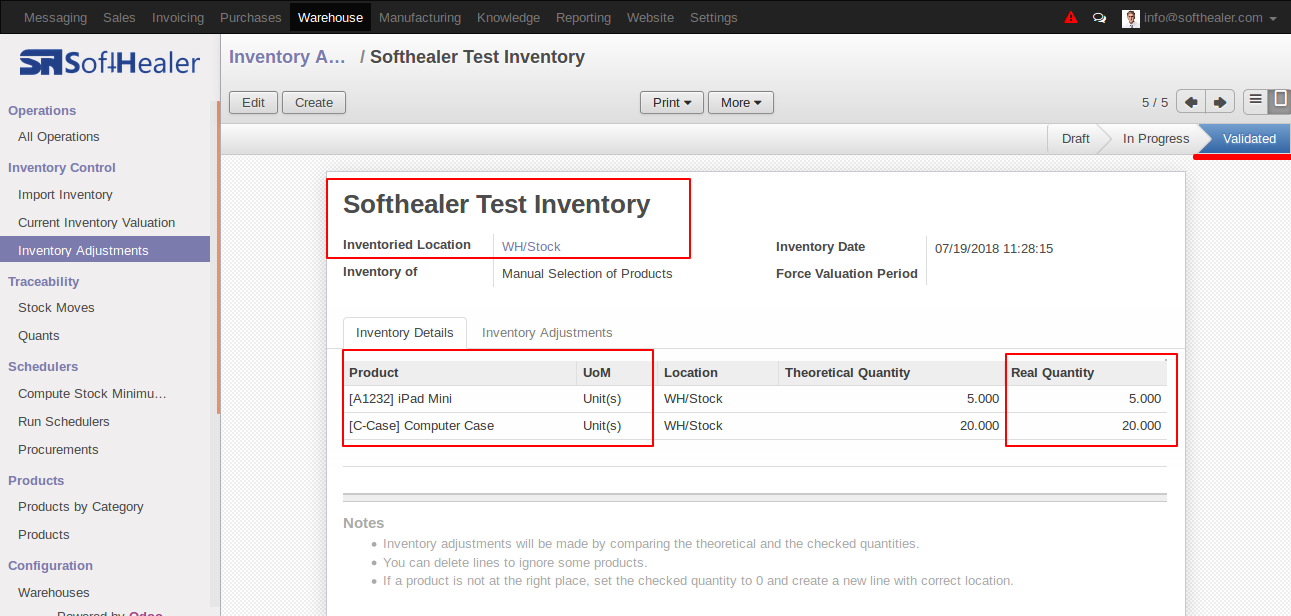Viewport: 1291px width, 616px height.
Task: Open Quants in sidebar
Action: tap(39, 336)
